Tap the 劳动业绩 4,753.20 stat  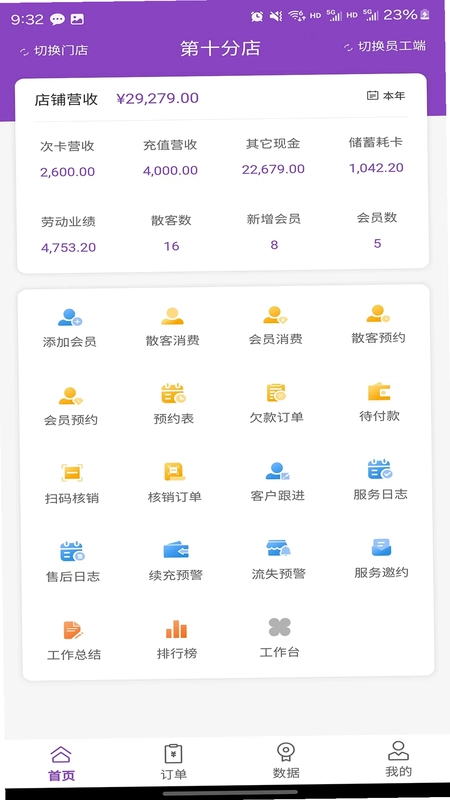[x=68, y=235]
